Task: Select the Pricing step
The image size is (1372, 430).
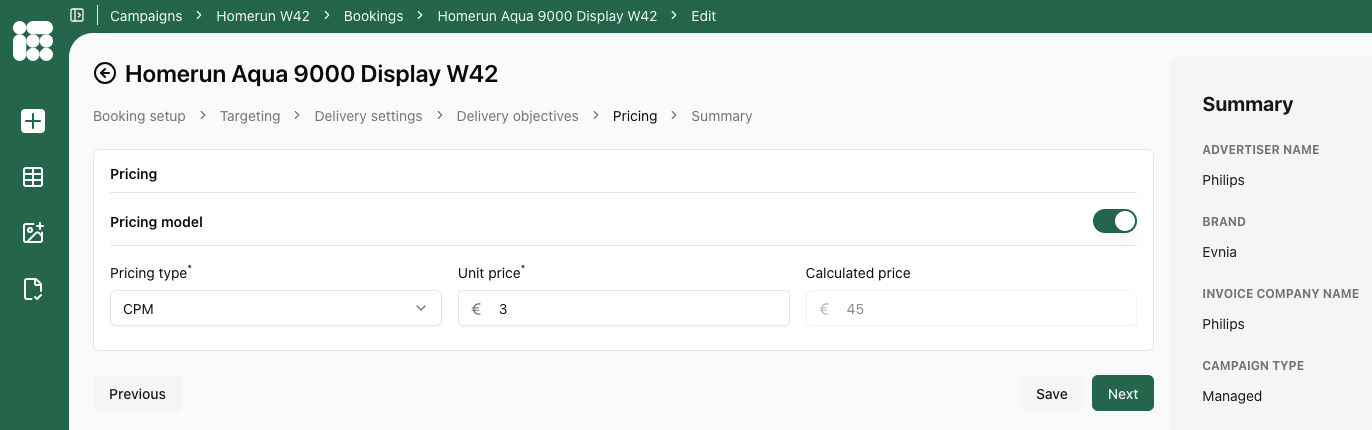Action: 635,116
